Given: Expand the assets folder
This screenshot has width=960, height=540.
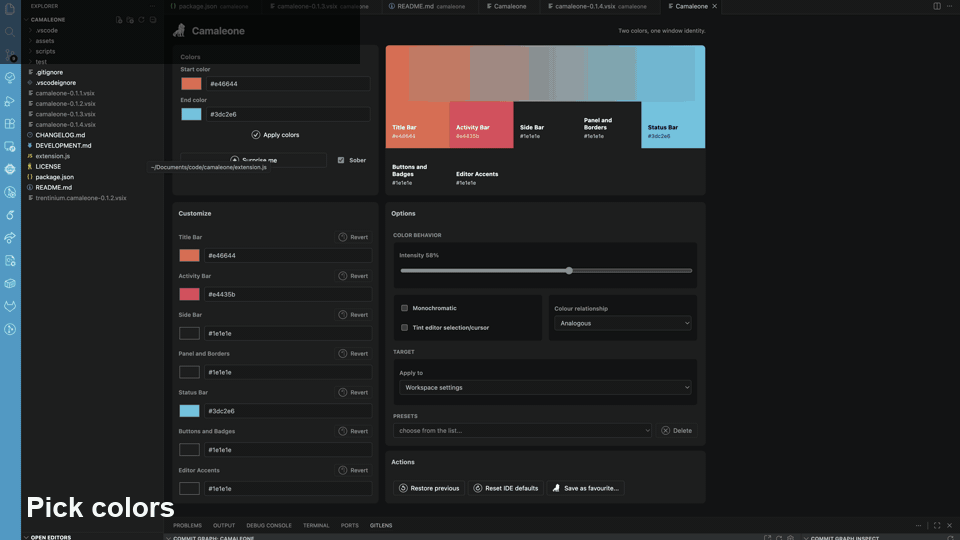Looking at the screenshot, I should coord(45,41).
